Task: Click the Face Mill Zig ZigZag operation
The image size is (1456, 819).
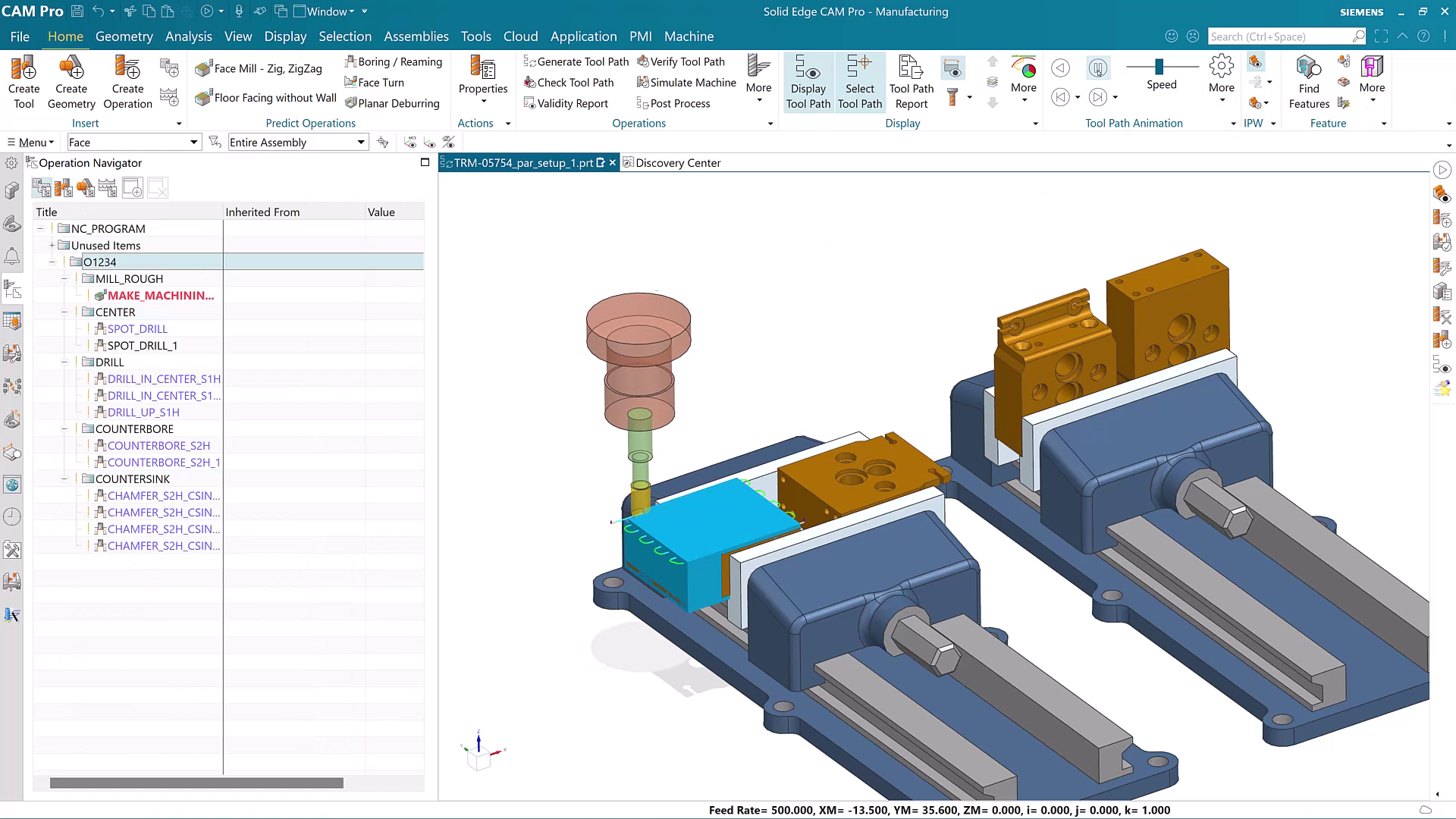Action: [x=258, y=69]
